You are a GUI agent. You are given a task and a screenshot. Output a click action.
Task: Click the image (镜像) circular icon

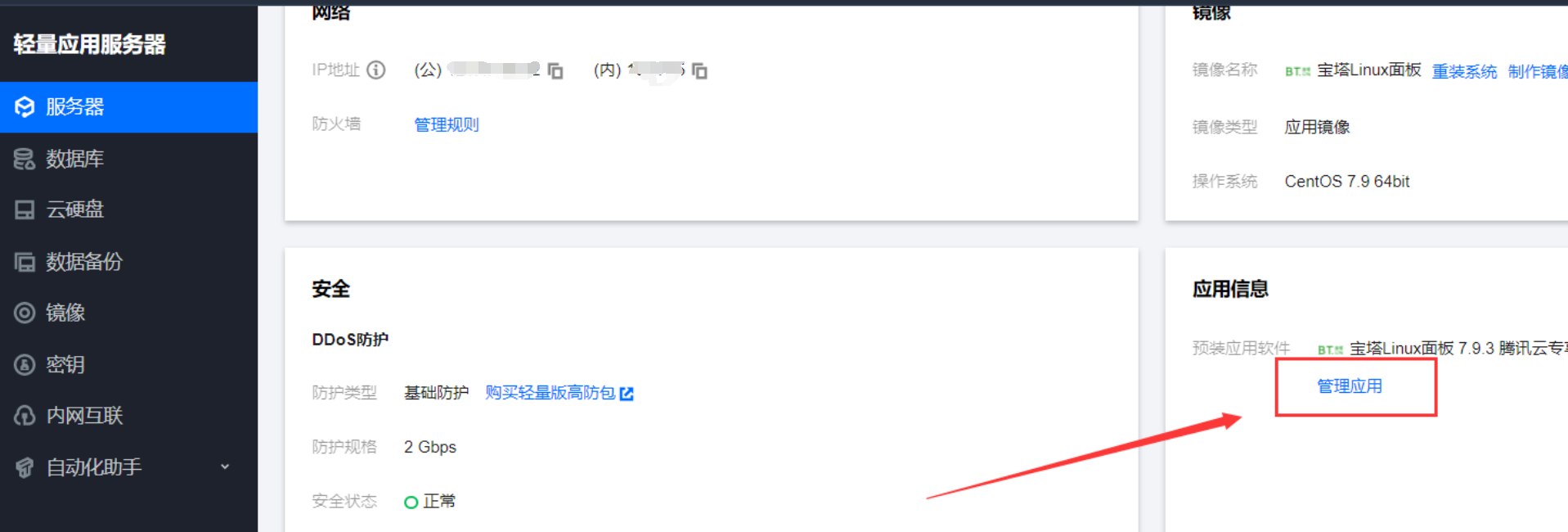click(x=25, y=313)
